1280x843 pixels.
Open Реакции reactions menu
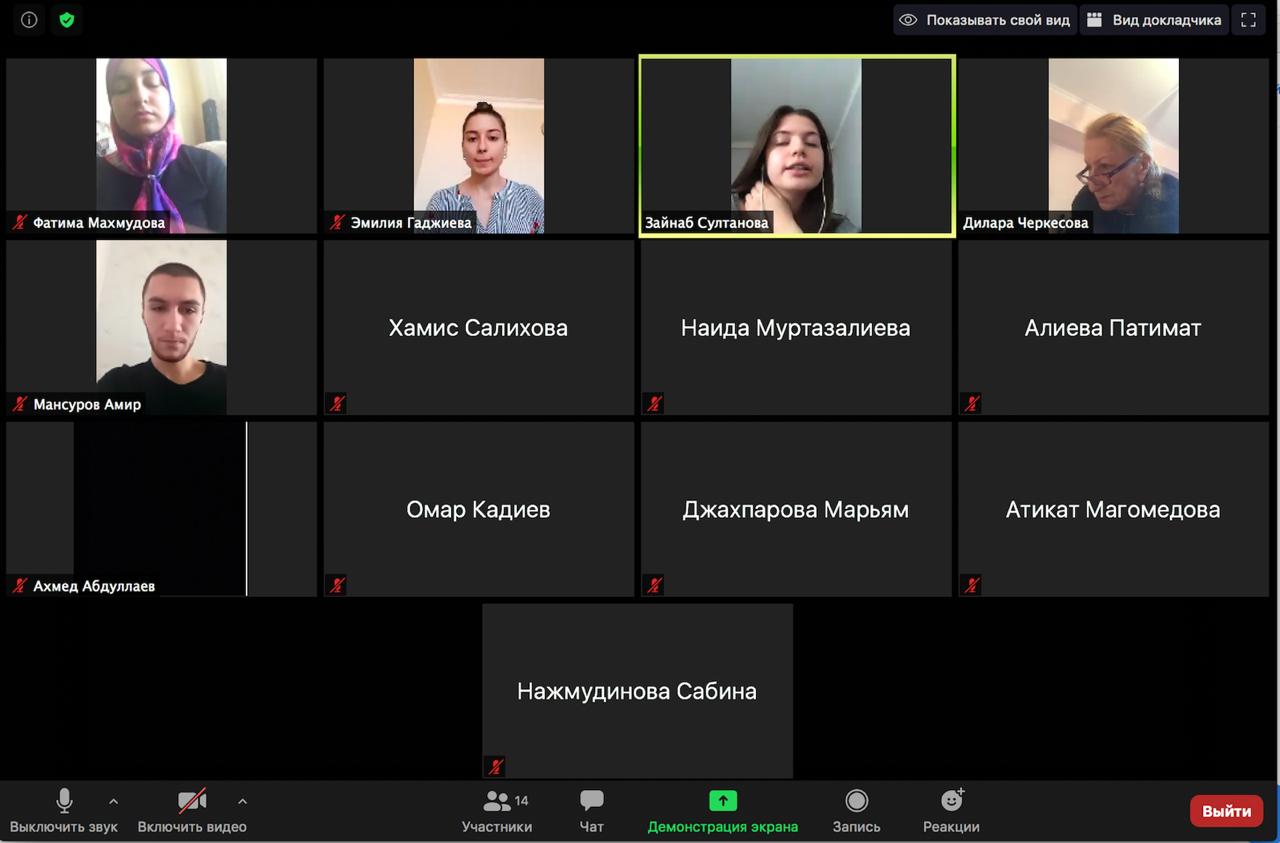[x=951, y=811]
